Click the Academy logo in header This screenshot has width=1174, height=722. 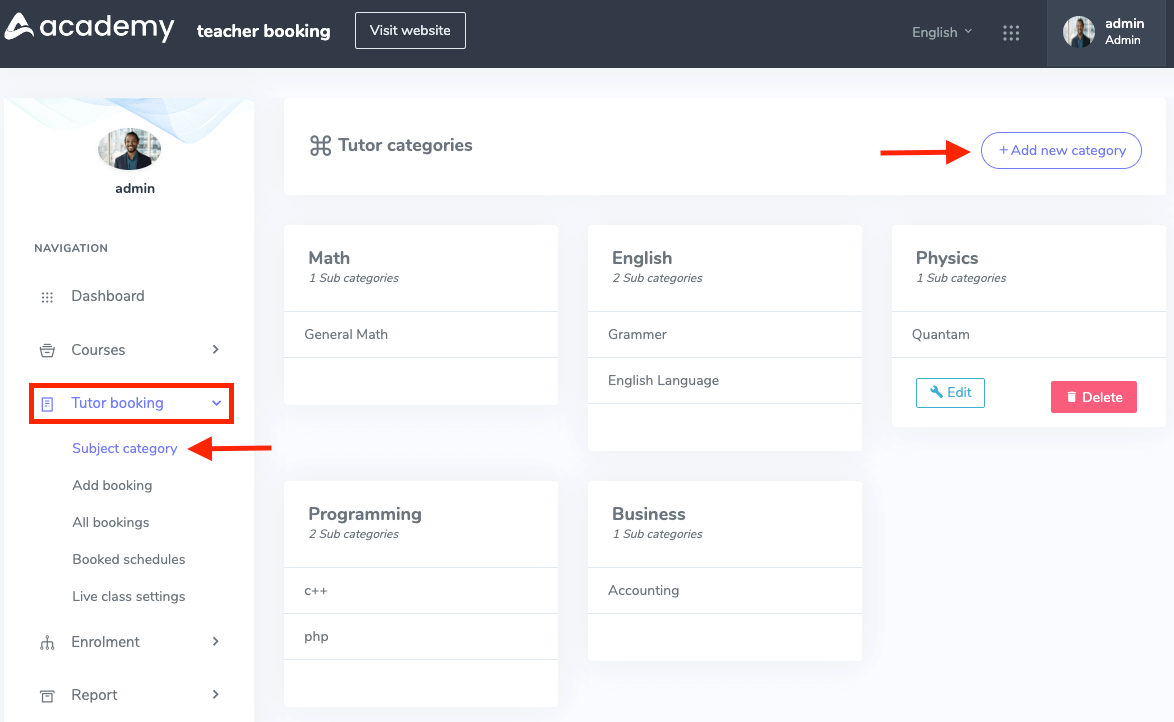(89, 27)
